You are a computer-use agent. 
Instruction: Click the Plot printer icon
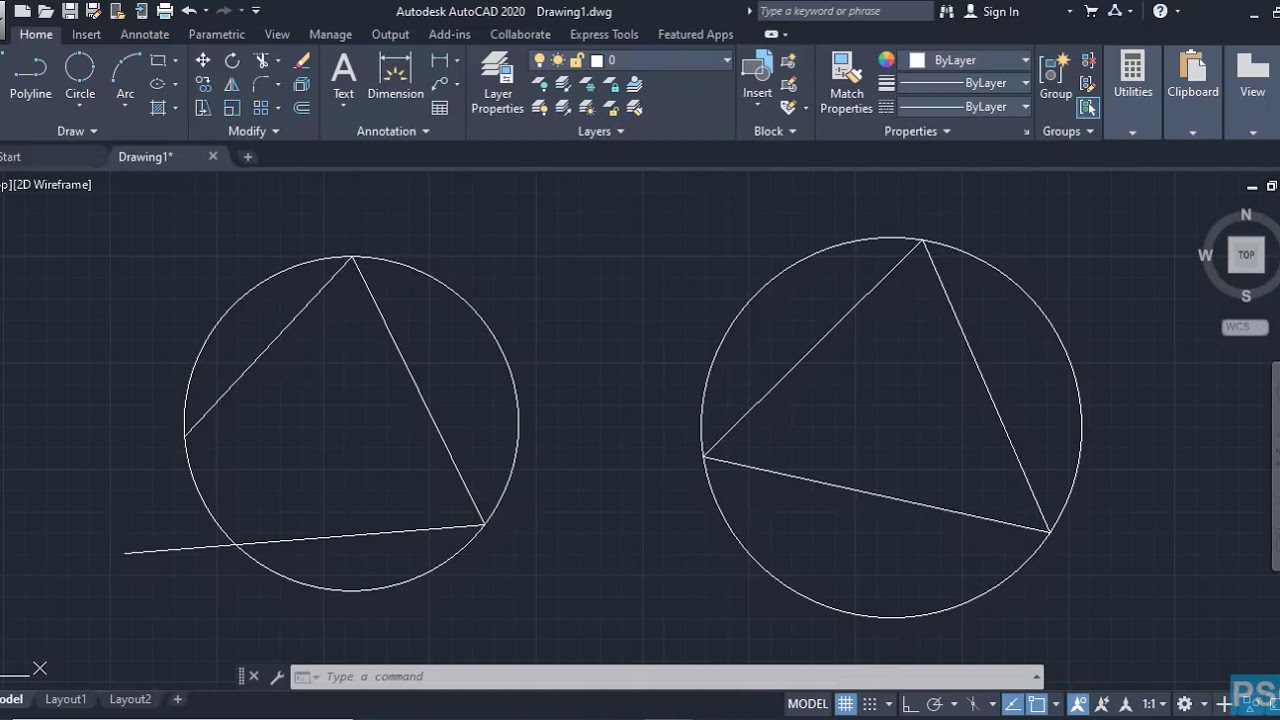pos(165,11)
